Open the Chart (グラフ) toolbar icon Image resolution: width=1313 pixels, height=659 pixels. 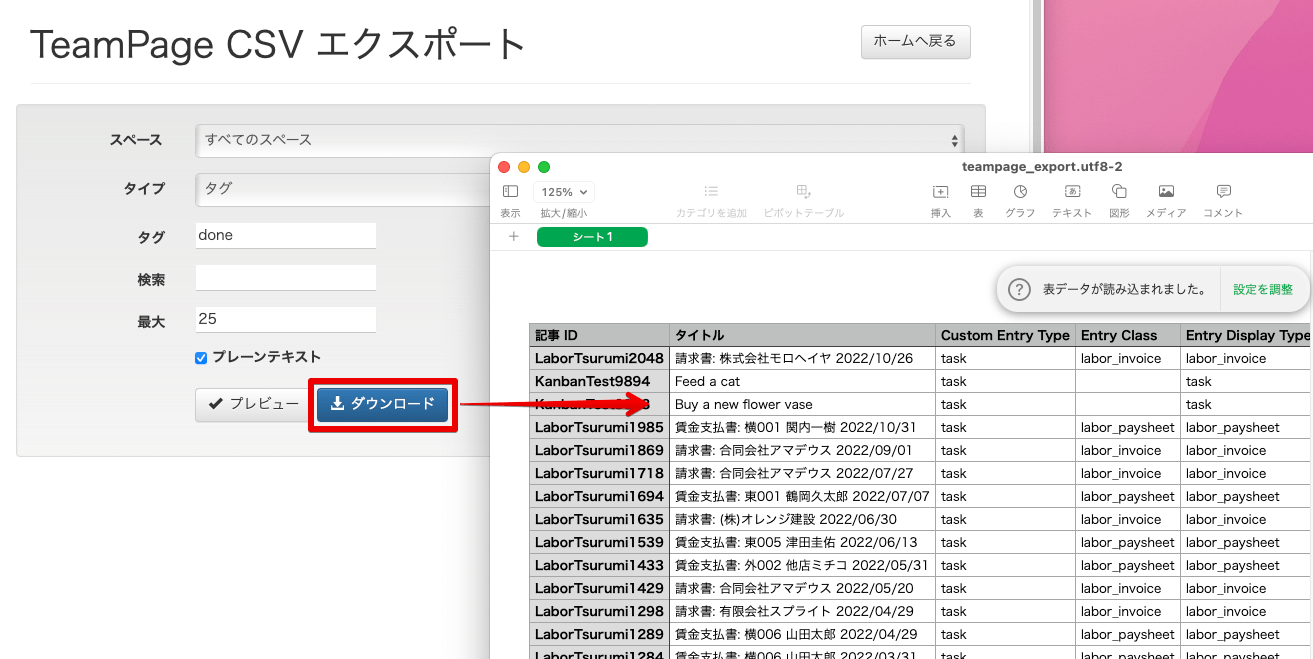(1020, 191)
